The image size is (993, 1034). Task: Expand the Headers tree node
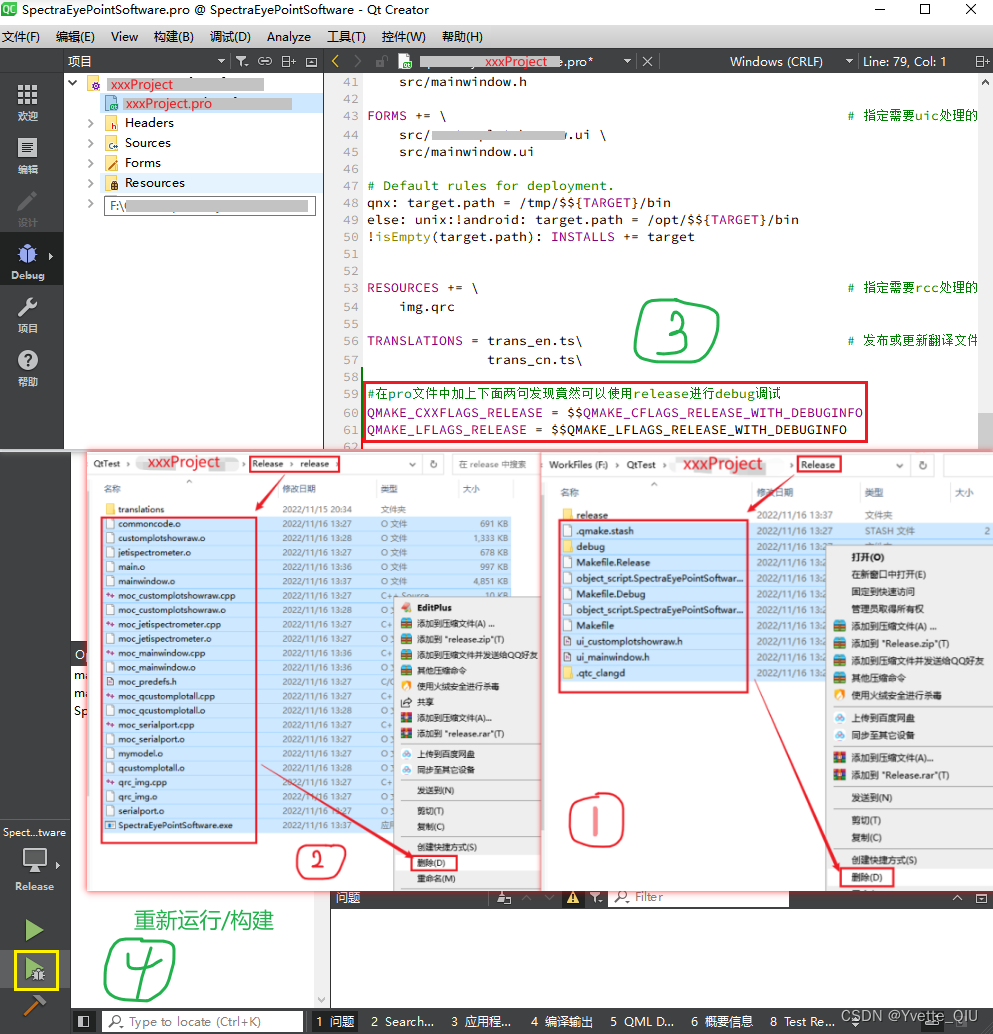91,123
